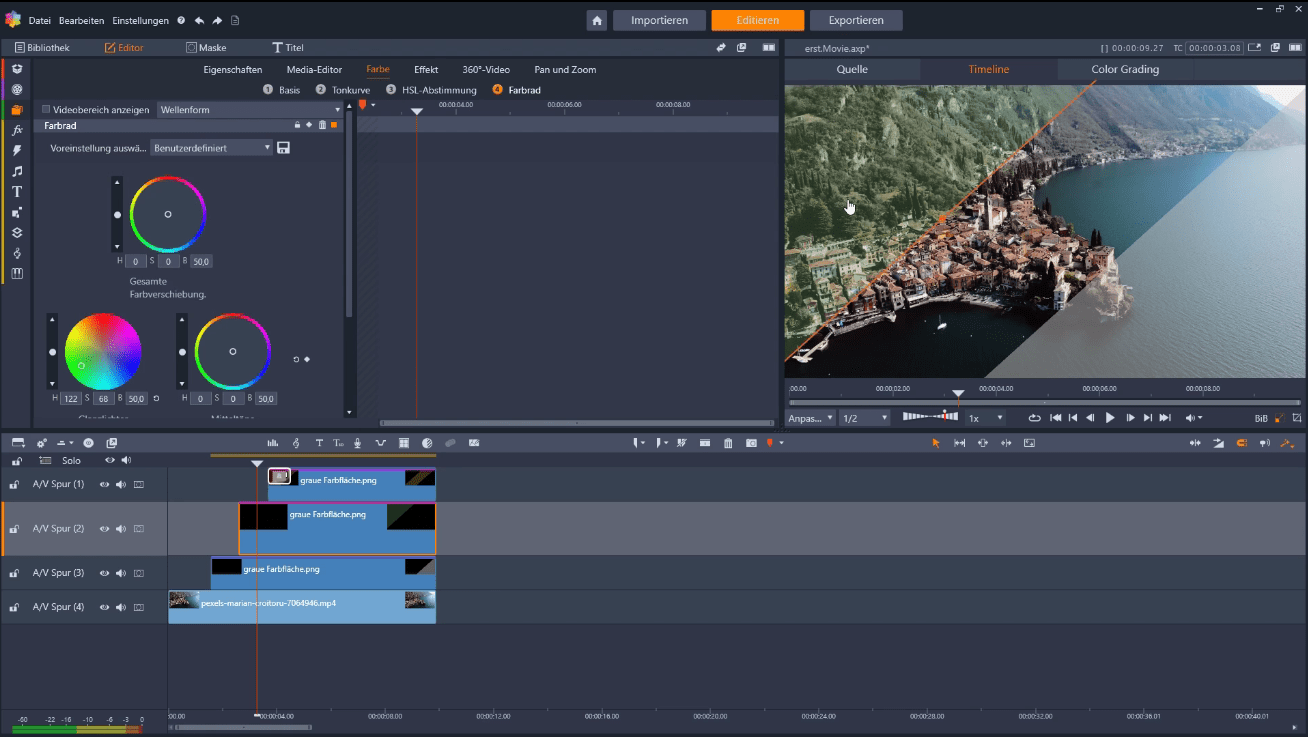Open the lightning transitions sidebar icon

(x=17, y=150)
